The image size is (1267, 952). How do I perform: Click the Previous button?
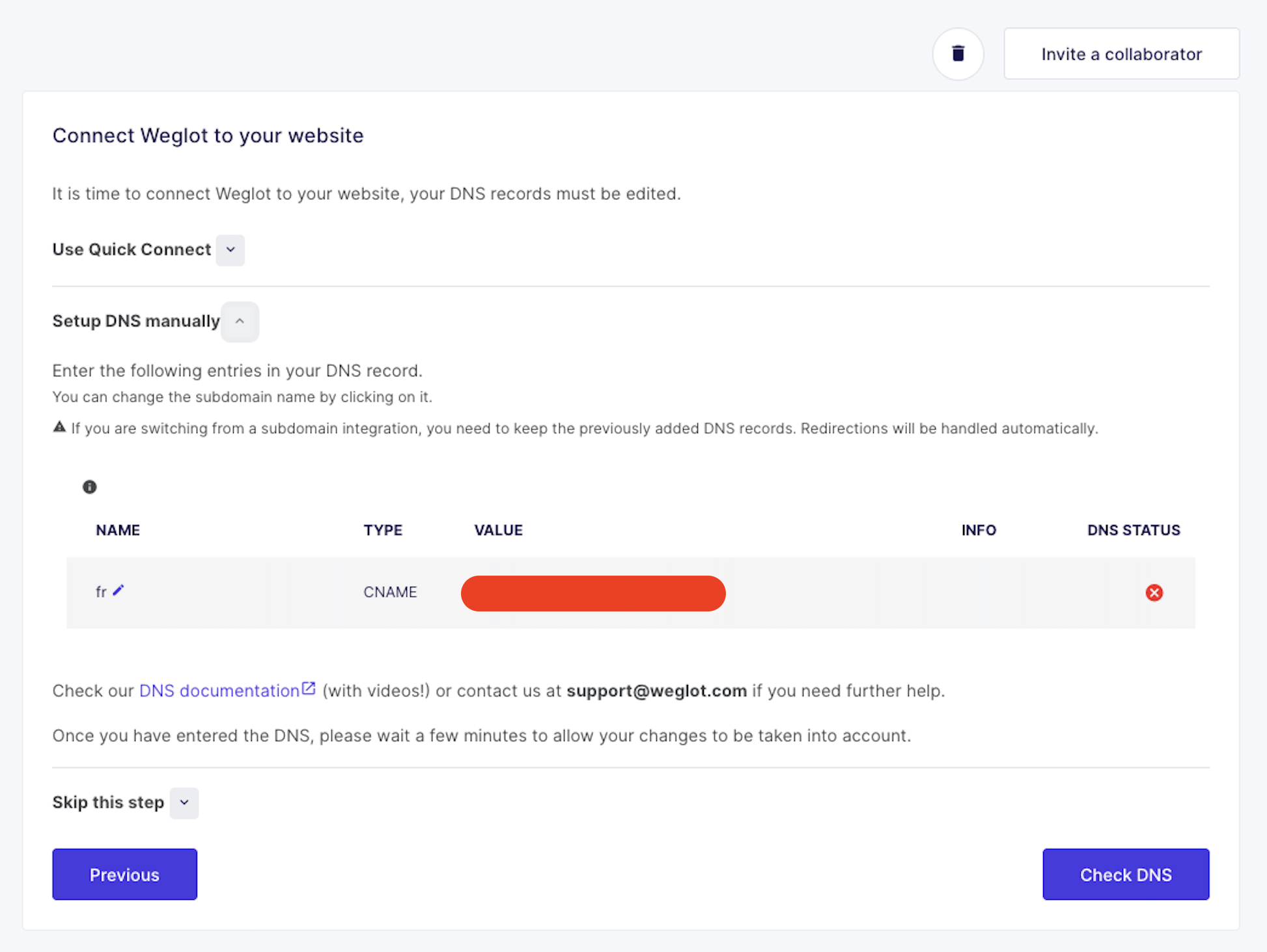click(124, 875)
